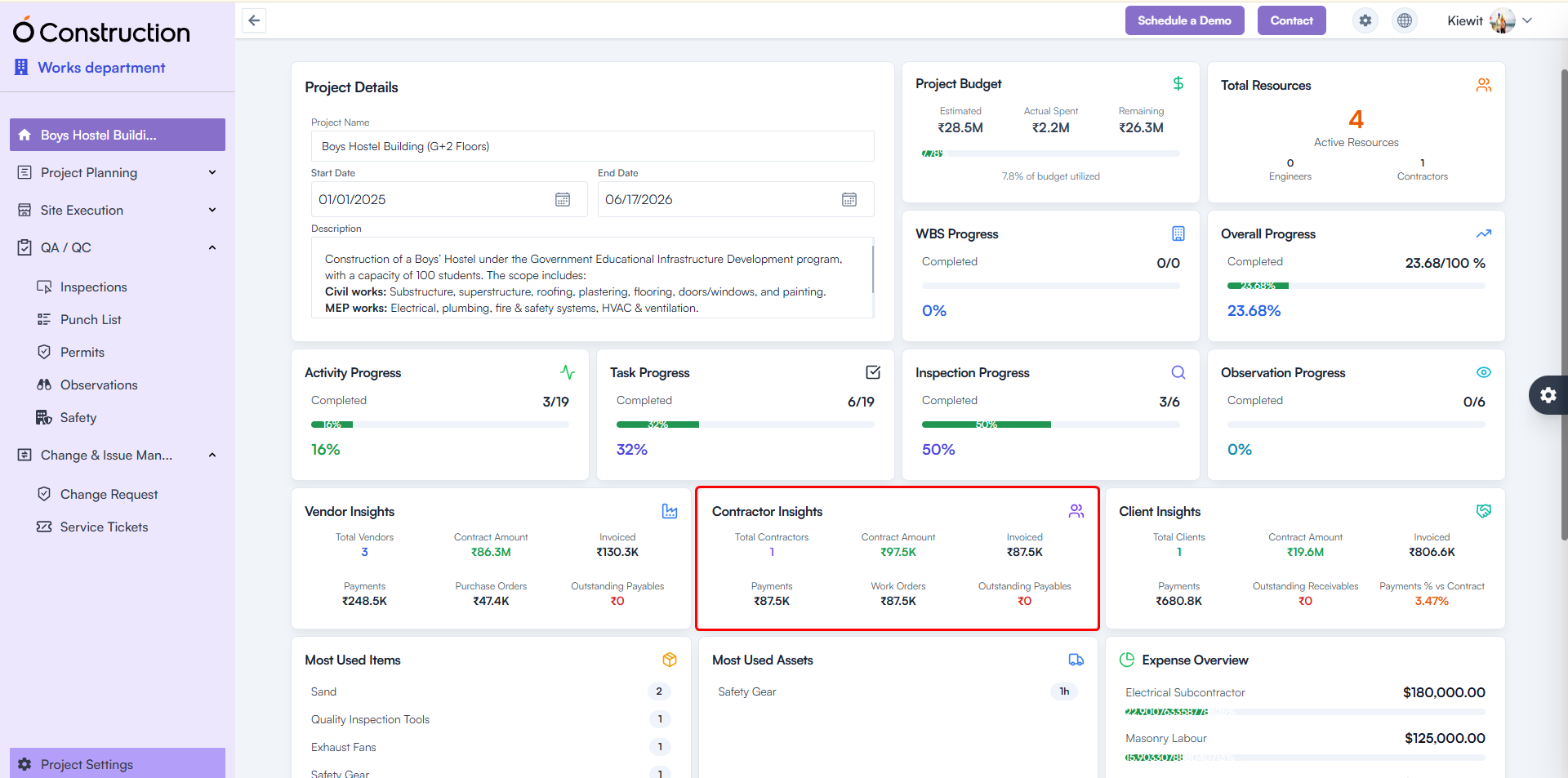Click the globe language icon in the header
1568x778 pixels.
click(1405, 20)
